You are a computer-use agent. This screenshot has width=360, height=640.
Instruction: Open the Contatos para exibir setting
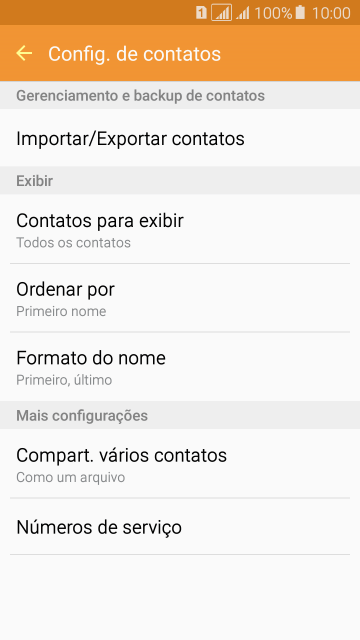180,229
